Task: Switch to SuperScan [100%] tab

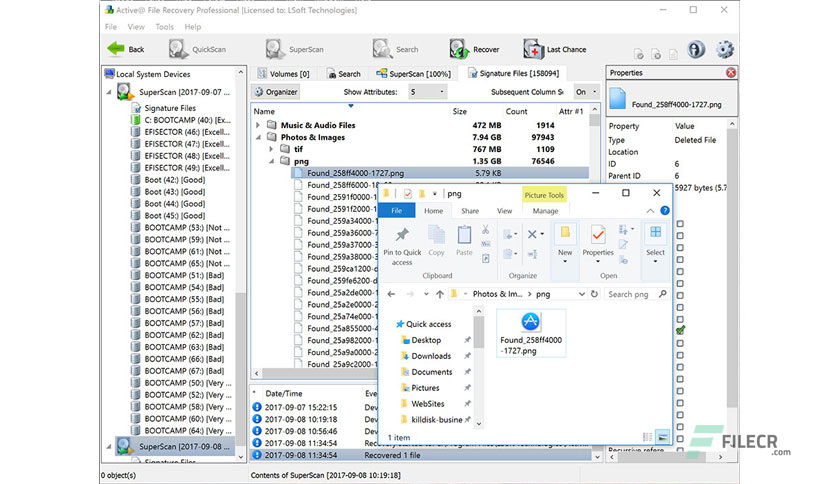Action: coord(414,74)
